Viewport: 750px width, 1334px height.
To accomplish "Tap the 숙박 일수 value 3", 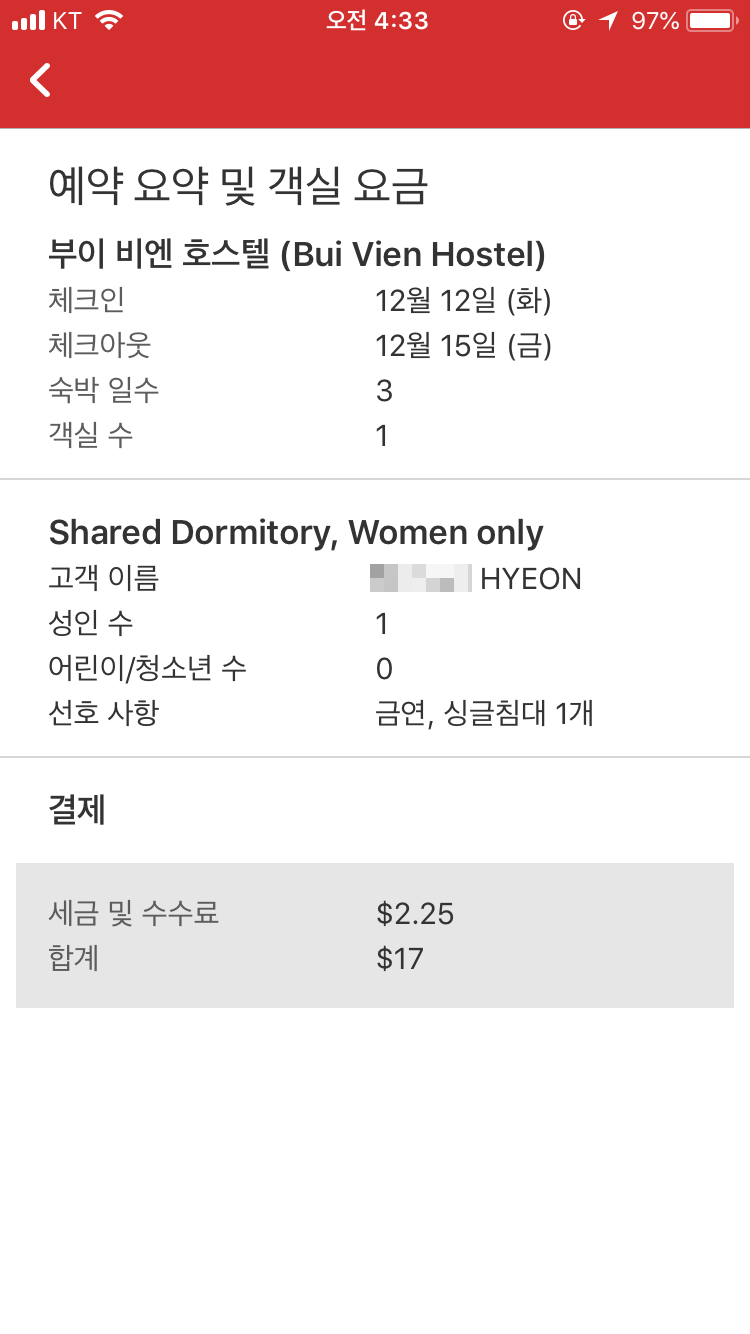I will point(384,391).
